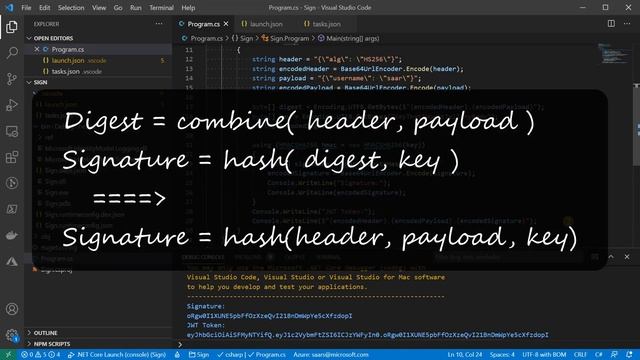640x360 pixels.
Task: Select launch.json in Open Editors
Action: [x=98, y=60]
